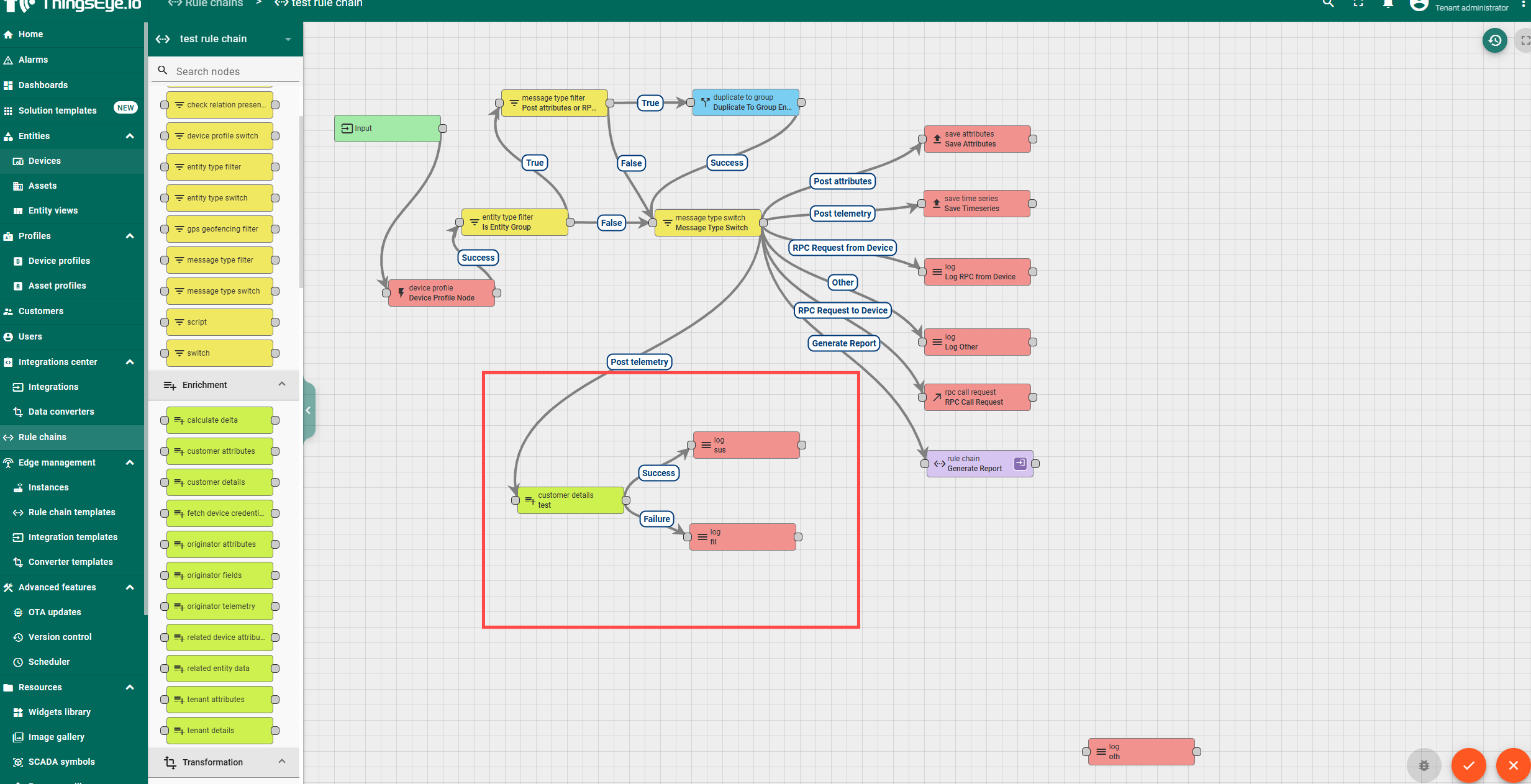Click the Rule chains breadcrumb link
The height and width of the screenshot is (784, 1531).
[213, 4]
